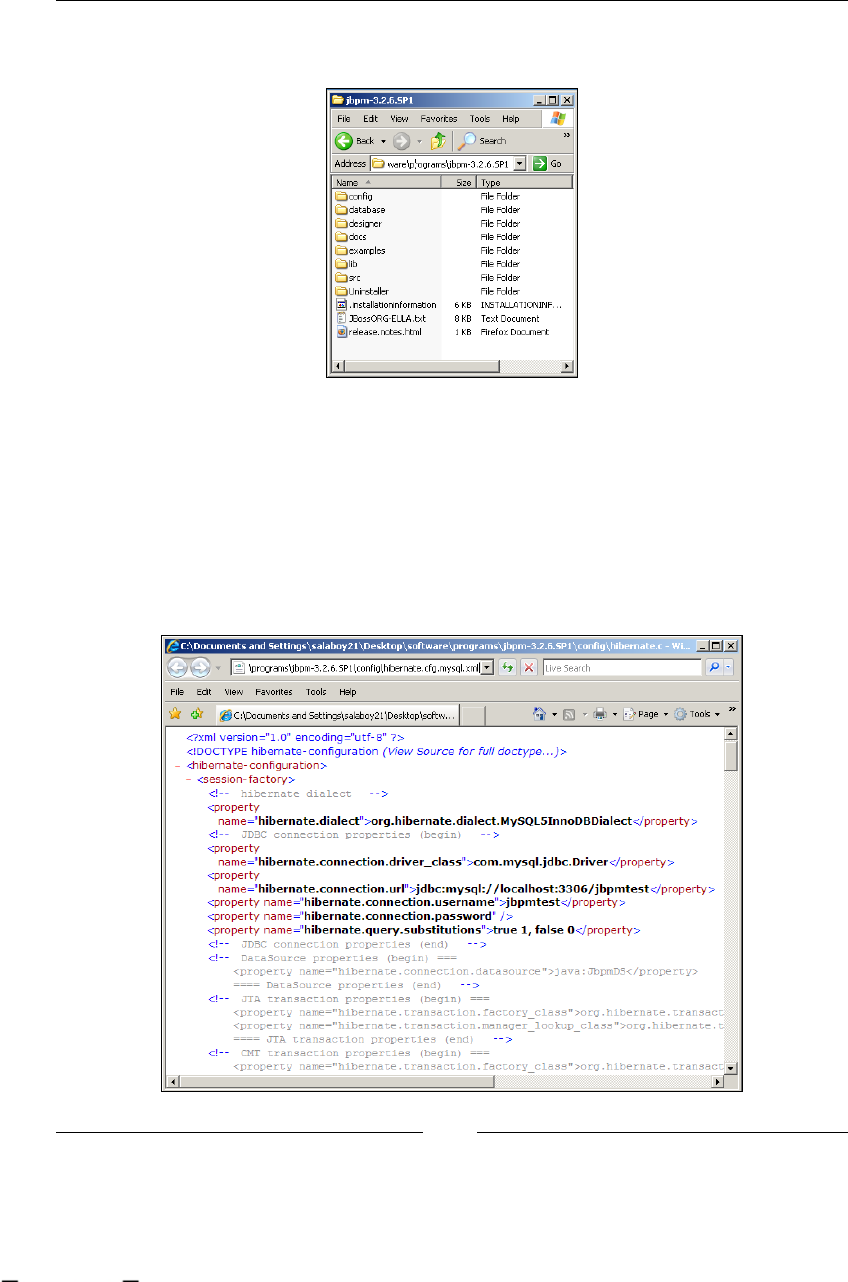Click the DOCTYPE hibernate-configuration line
Screen dimensions: 848x1282
pyautogui.click(x=377, y=750)
